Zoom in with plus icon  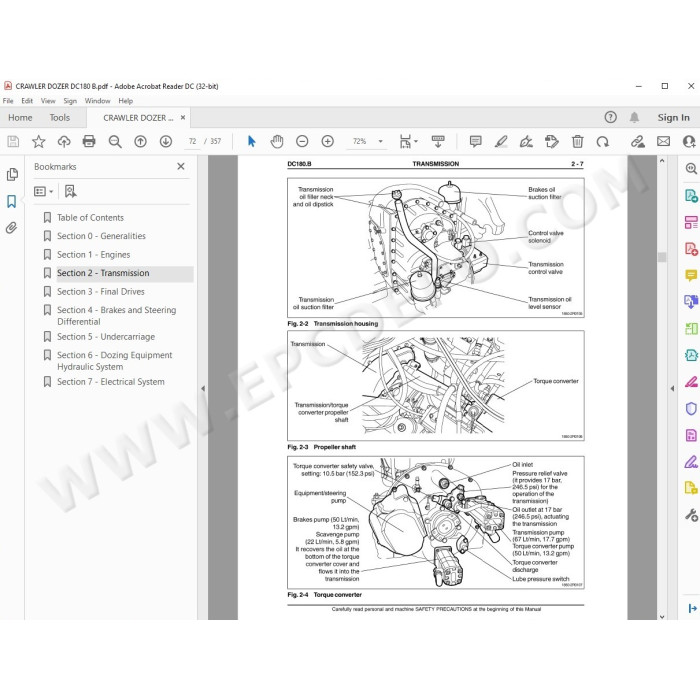point(328,142)
